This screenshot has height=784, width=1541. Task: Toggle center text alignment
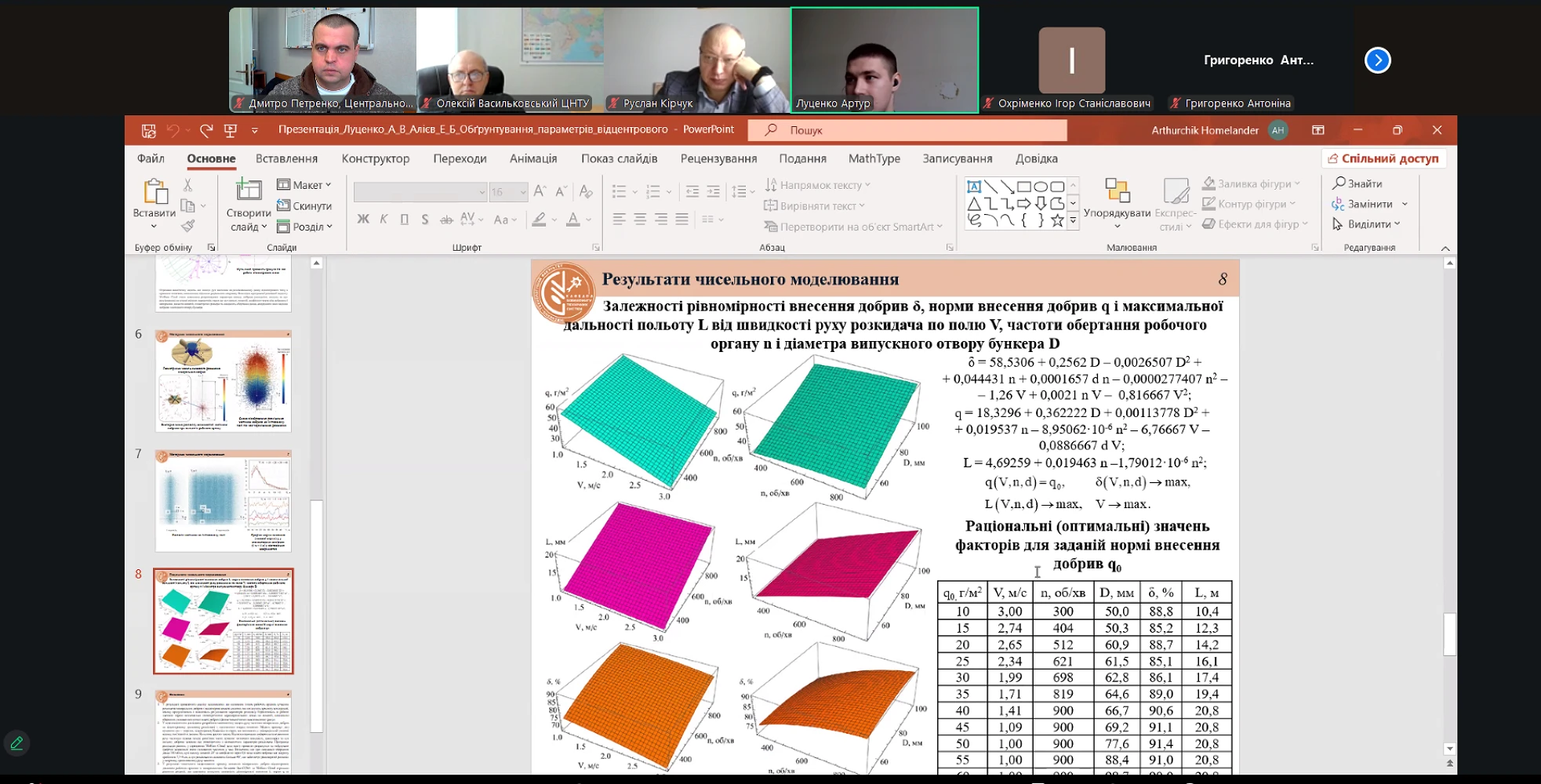coord(640,220)
